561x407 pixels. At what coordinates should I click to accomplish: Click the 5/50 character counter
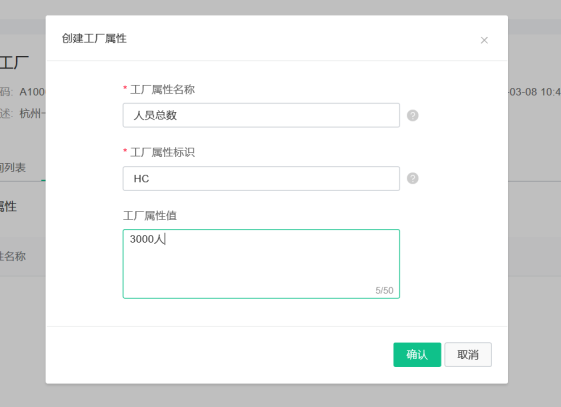coord(384,290)
